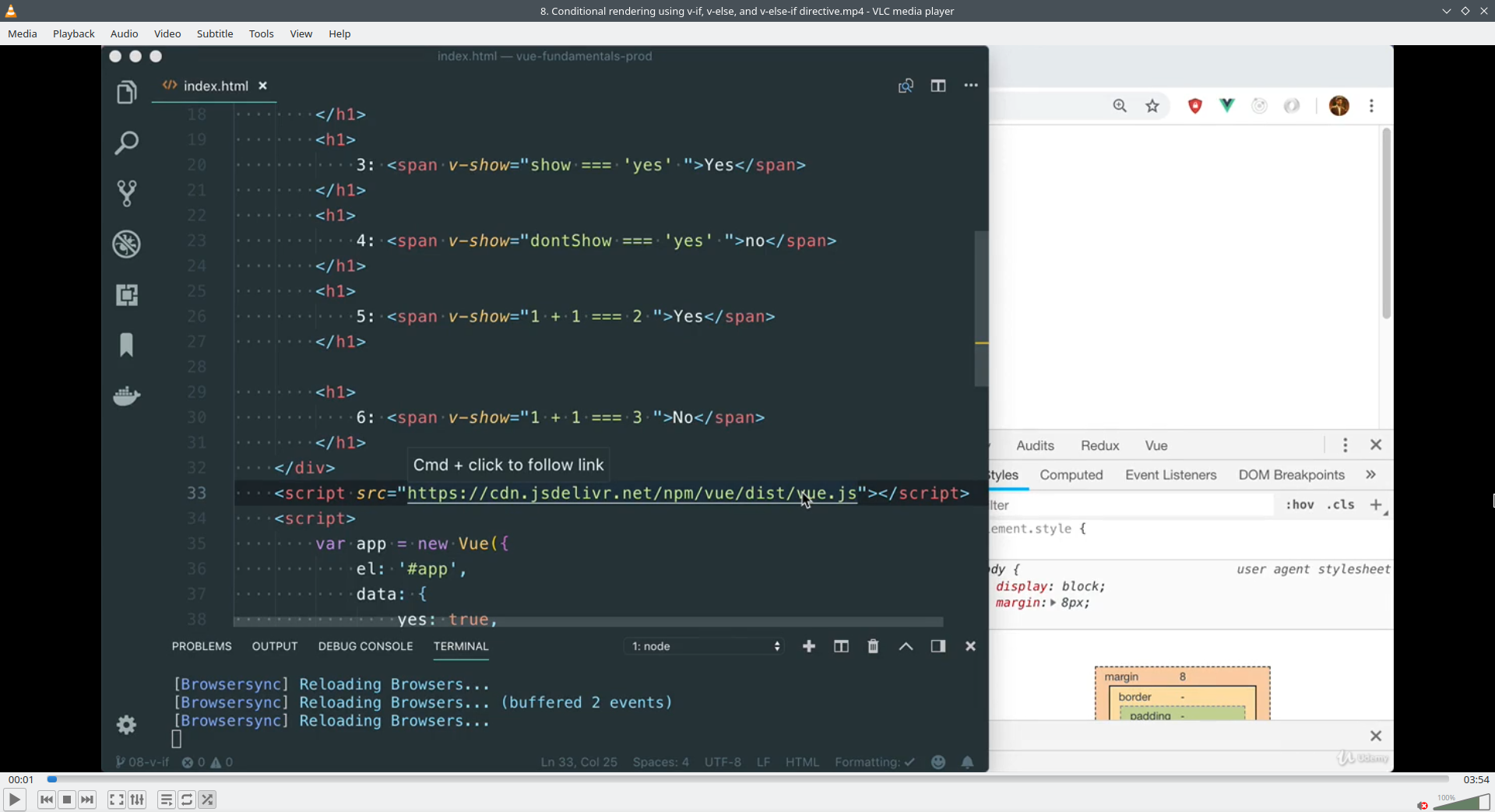Switch to the PROBLEMS panel tab
The image size is (1495, 812).
(x=202, y=646)
